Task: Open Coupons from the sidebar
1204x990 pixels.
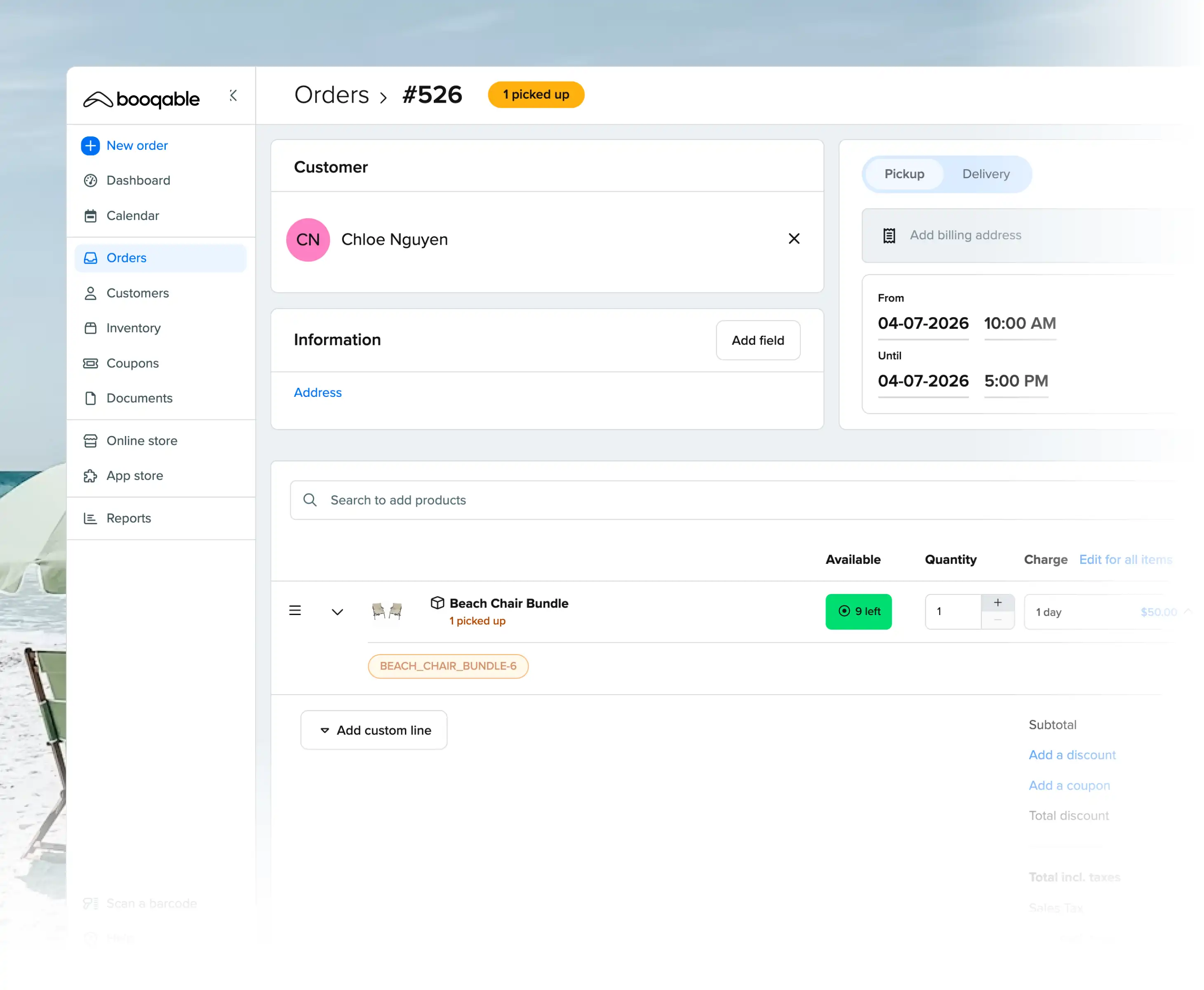Action: coord(132,363)
